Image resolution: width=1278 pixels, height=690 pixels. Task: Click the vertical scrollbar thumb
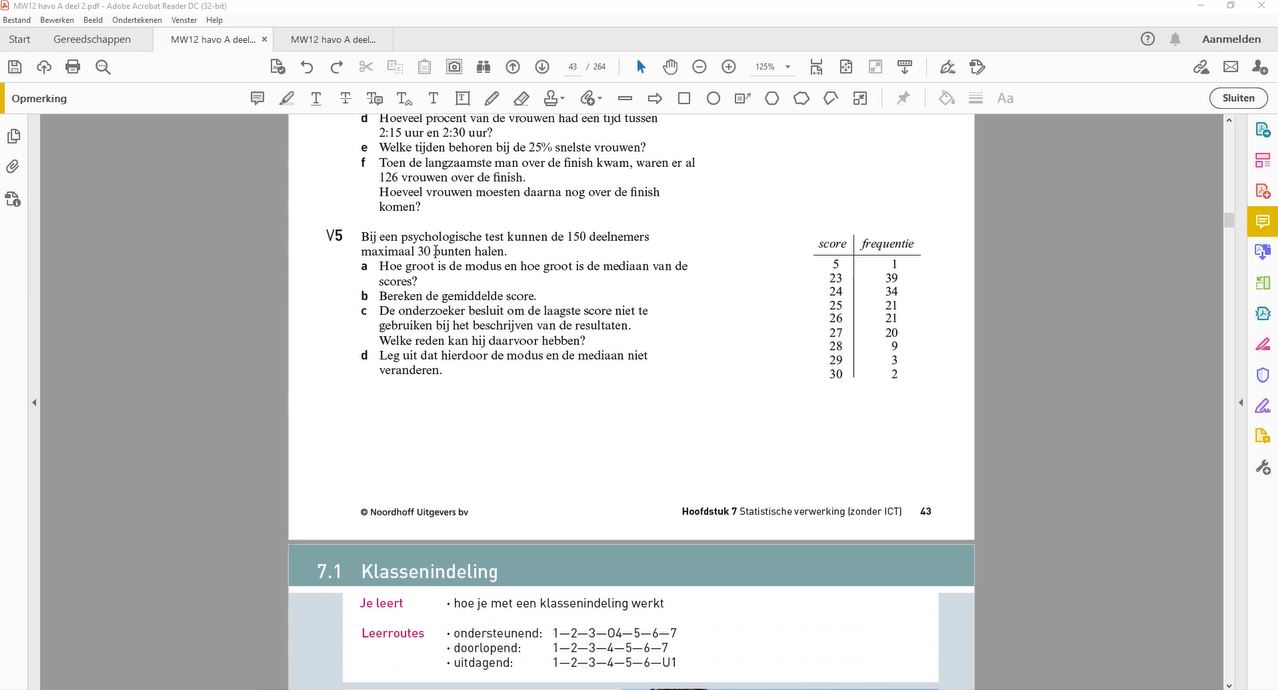click(x=1229, y=220)
